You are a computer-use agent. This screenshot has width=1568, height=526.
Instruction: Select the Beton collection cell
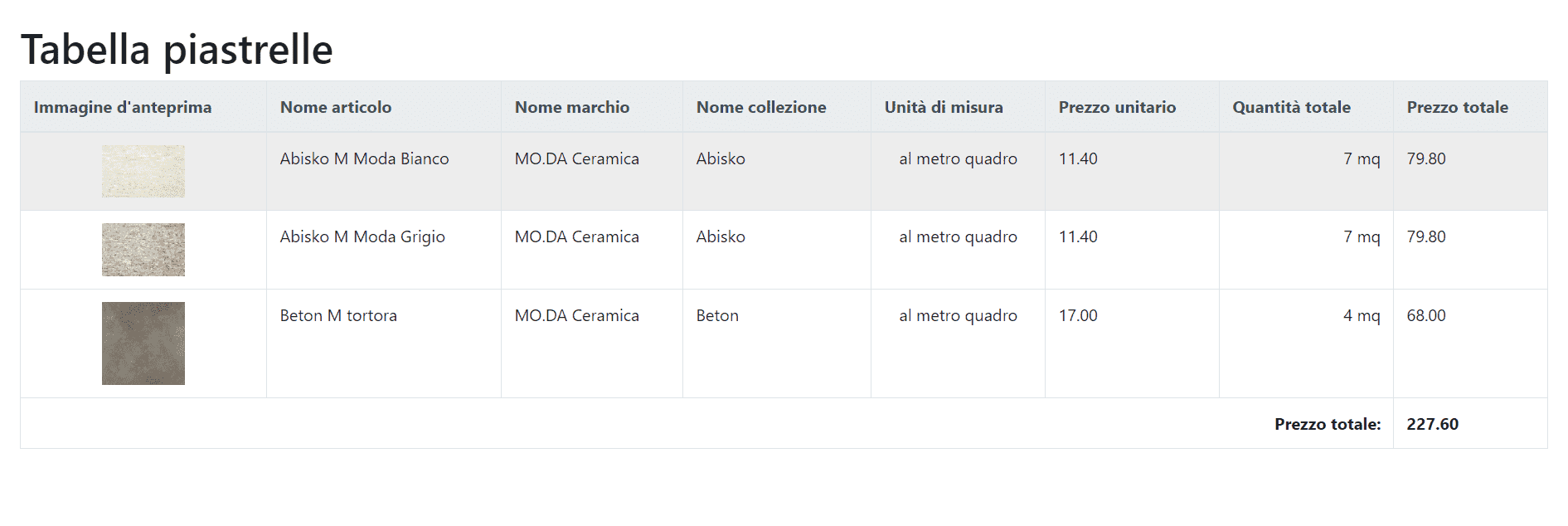[x=777, y=343]
